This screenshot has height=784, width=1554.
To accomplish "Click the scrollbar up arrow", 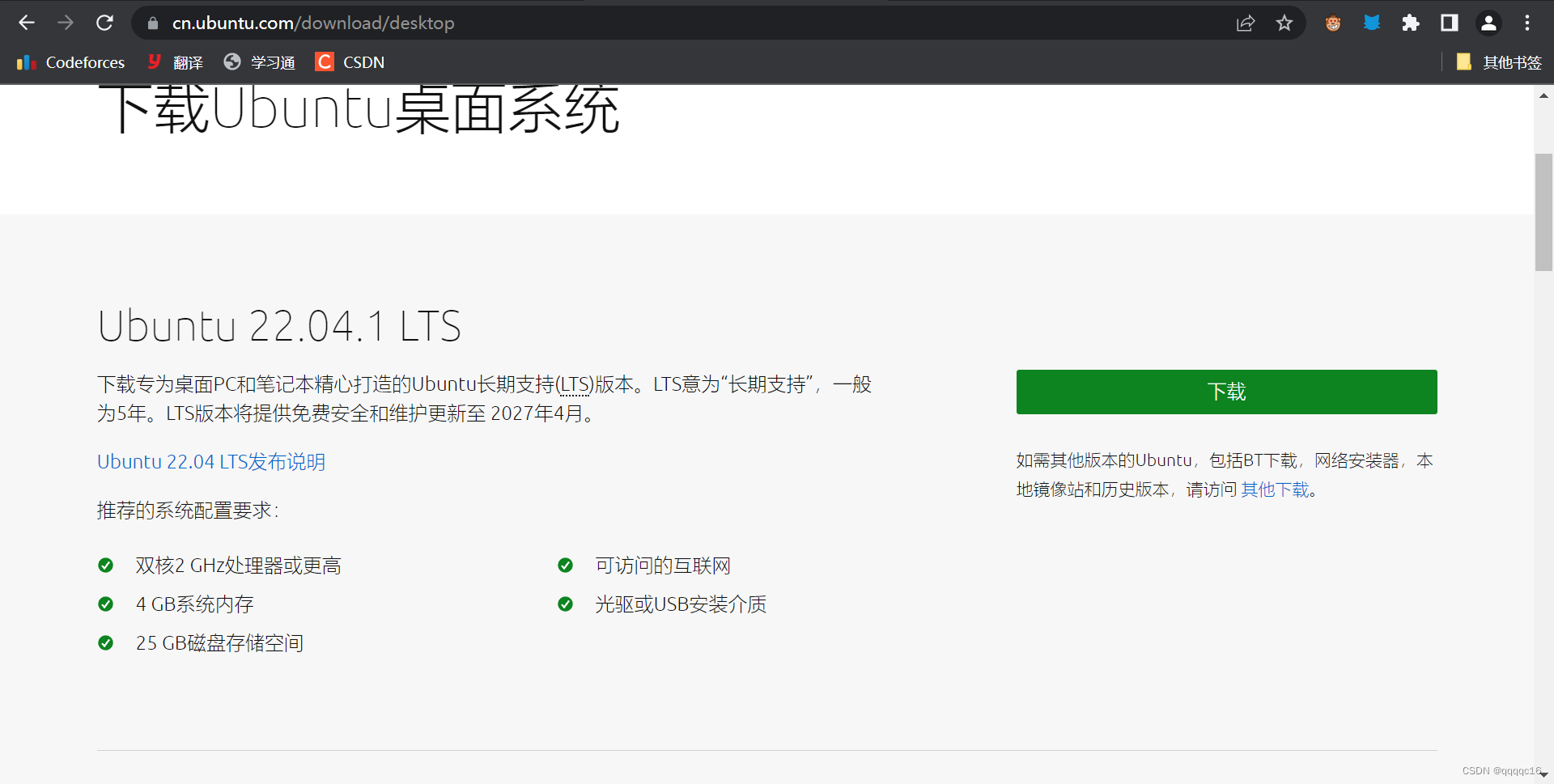I will coord(1543,95).
